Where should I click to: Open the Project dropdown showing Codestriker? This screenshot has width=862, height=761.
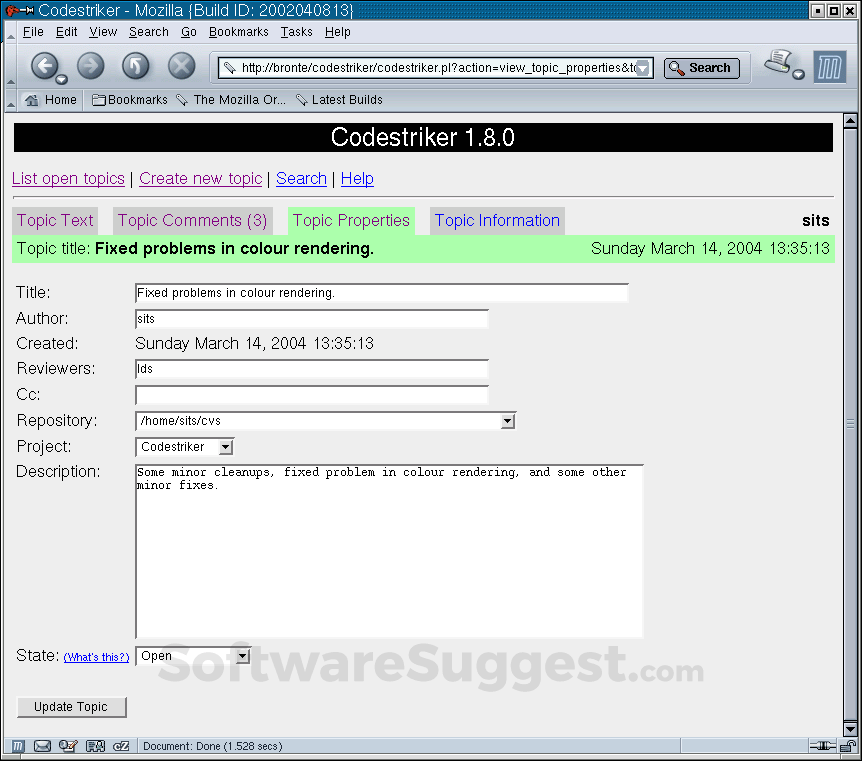[x=225, y=446]
